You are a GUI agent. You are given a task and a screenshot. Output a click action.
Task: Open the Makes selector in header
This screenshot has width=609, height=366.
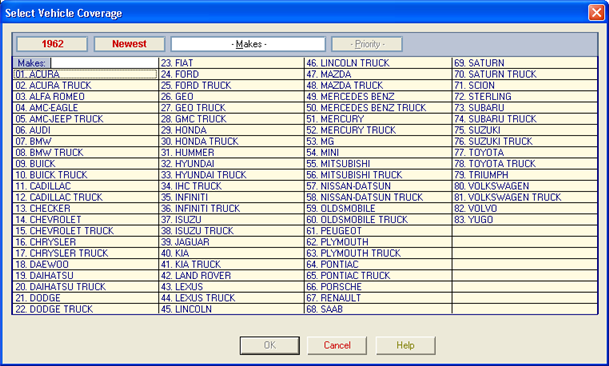tap(248, 44)
